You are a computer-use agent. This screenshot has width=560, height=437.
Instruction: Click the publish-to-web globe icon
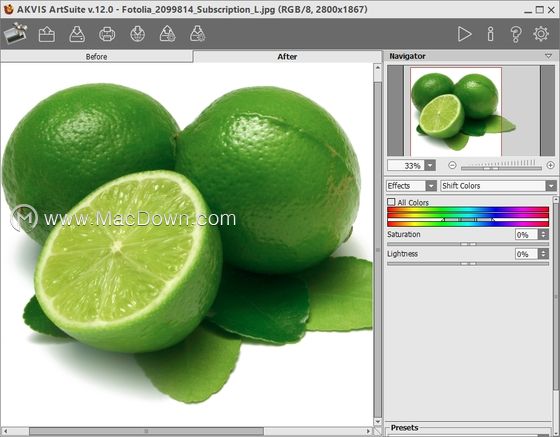coord(138,34)
